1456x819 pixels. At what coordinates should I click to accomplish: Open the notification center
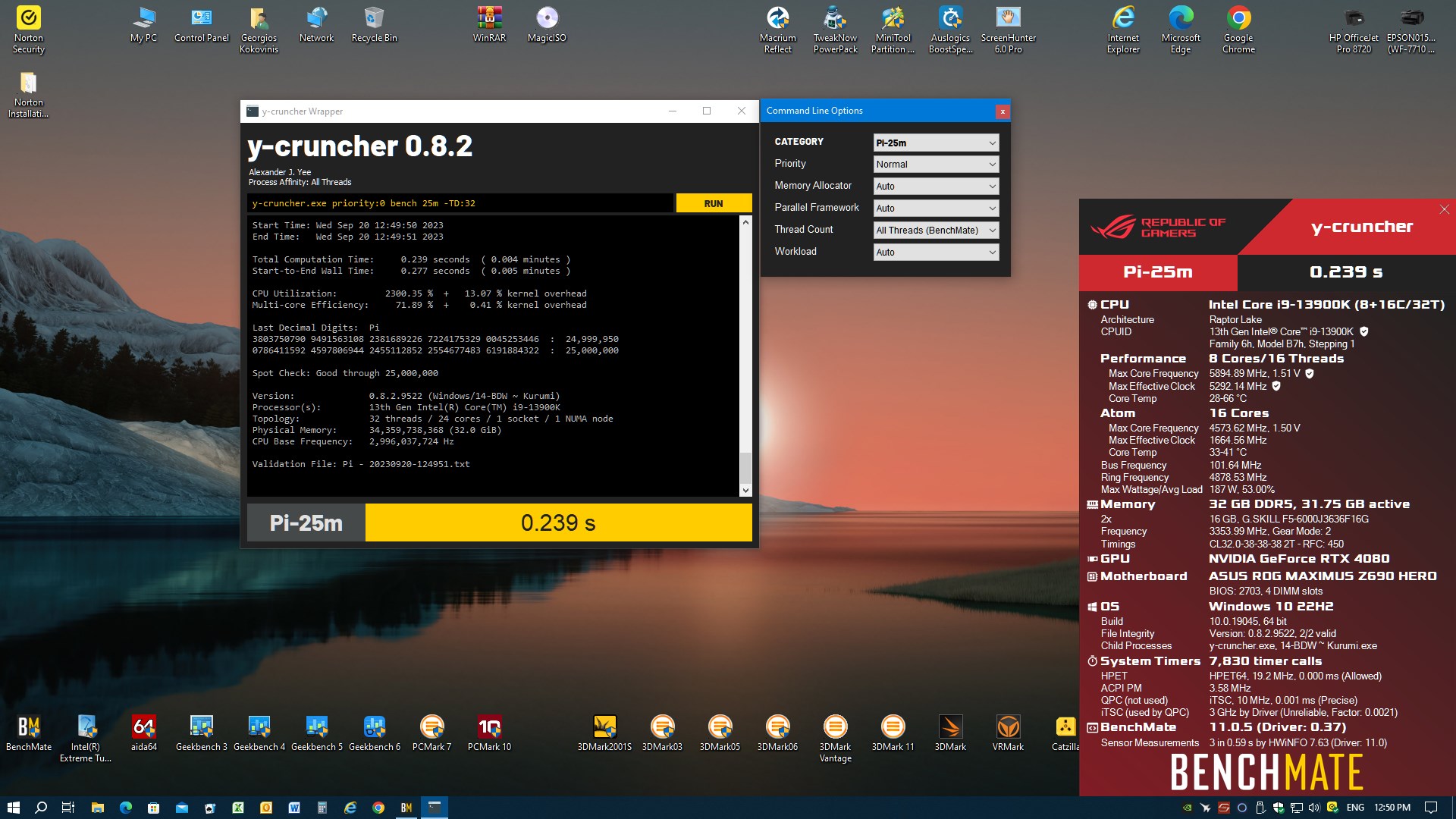click(1430, 808)
